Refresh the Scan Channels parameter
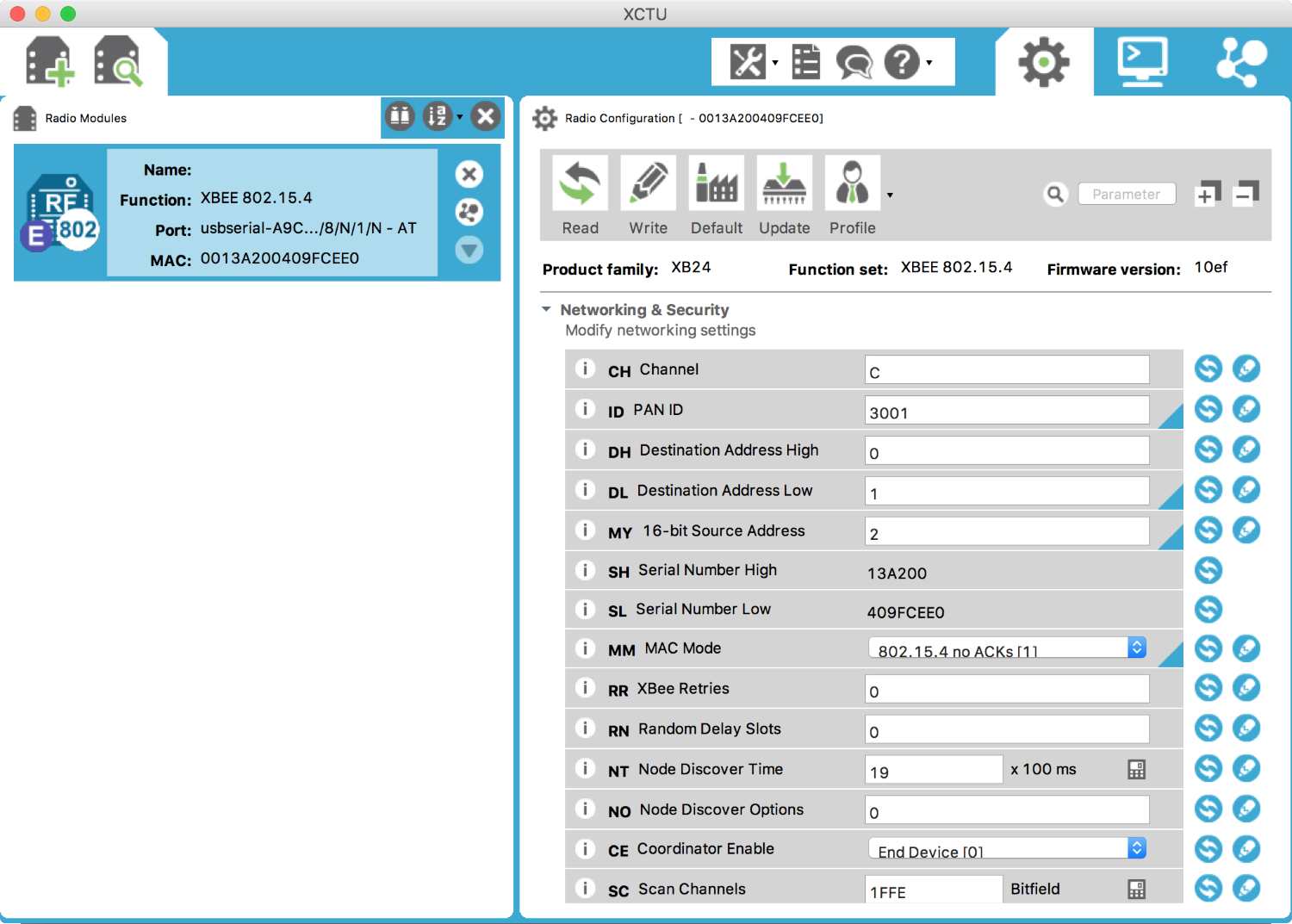The width and height of the screenshot is (1292, 924). 1208,888
